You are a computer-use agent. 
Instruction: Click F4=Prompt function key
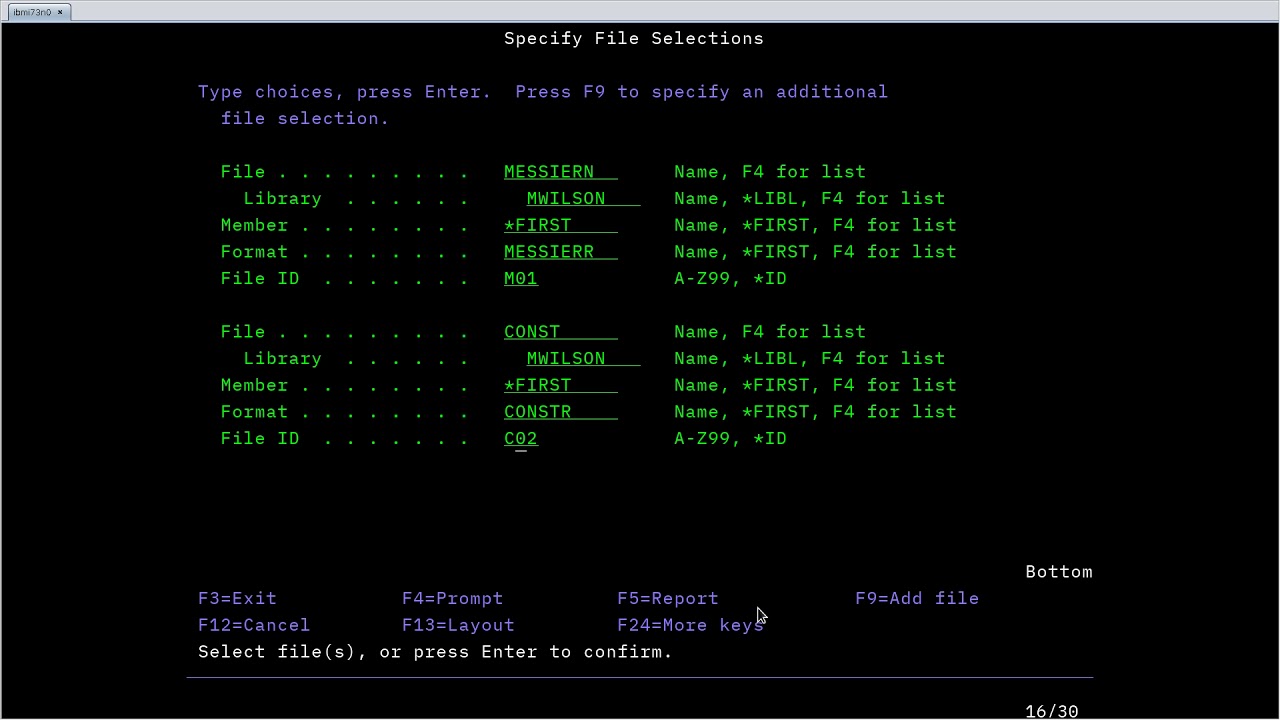pyautogui.click(x=452, y=599)
